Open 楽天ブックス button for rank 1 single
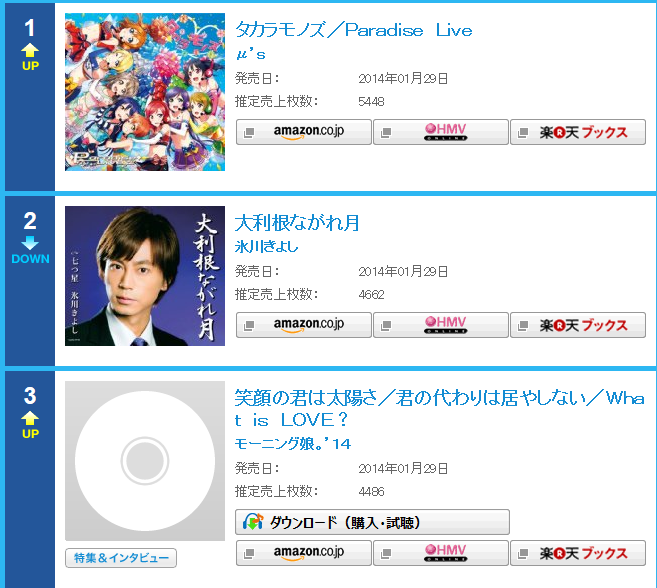 (x=578, y=132)
